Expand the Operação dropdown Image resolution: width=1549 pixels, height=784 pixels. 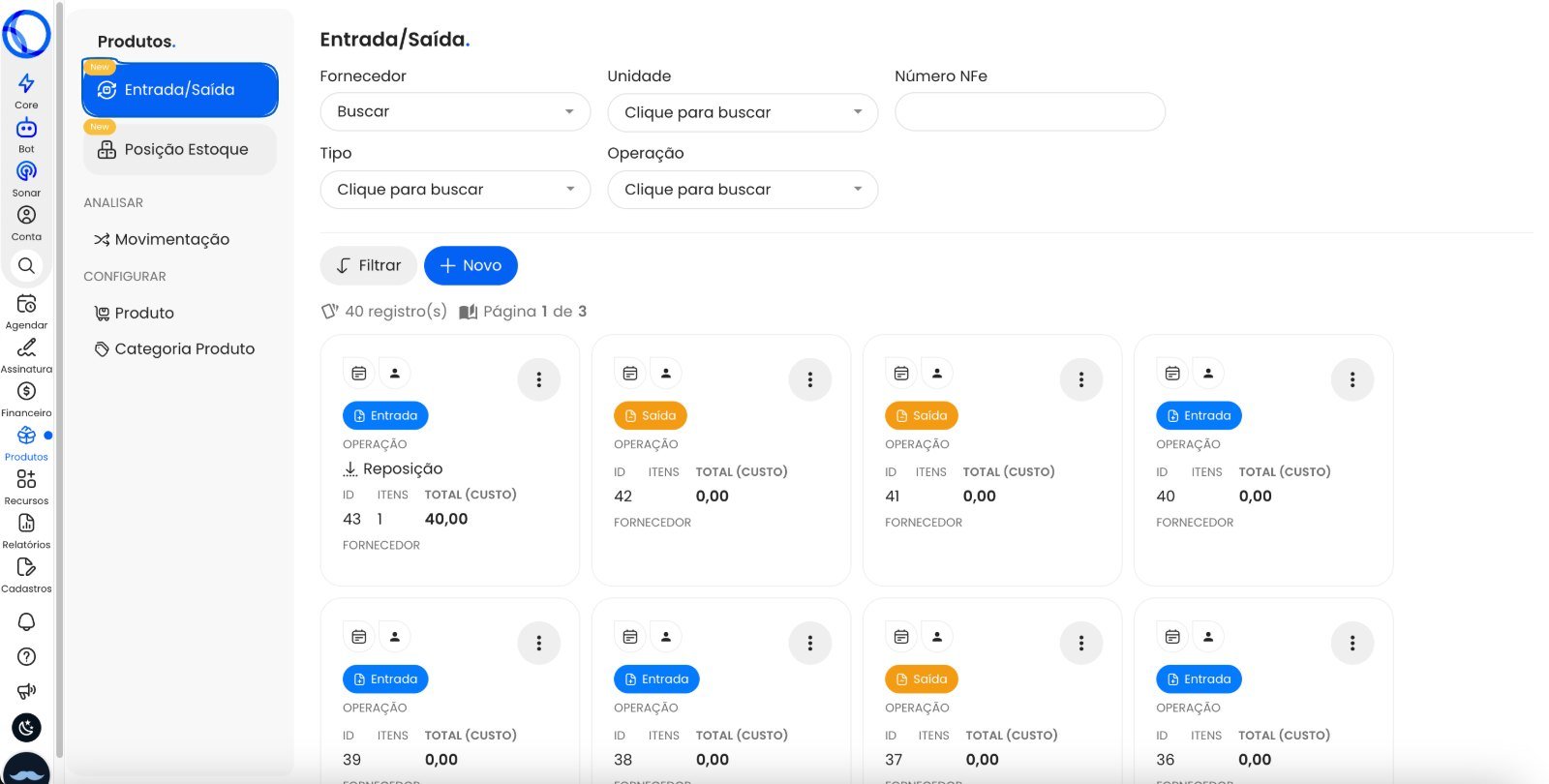[x=743, y=190]
